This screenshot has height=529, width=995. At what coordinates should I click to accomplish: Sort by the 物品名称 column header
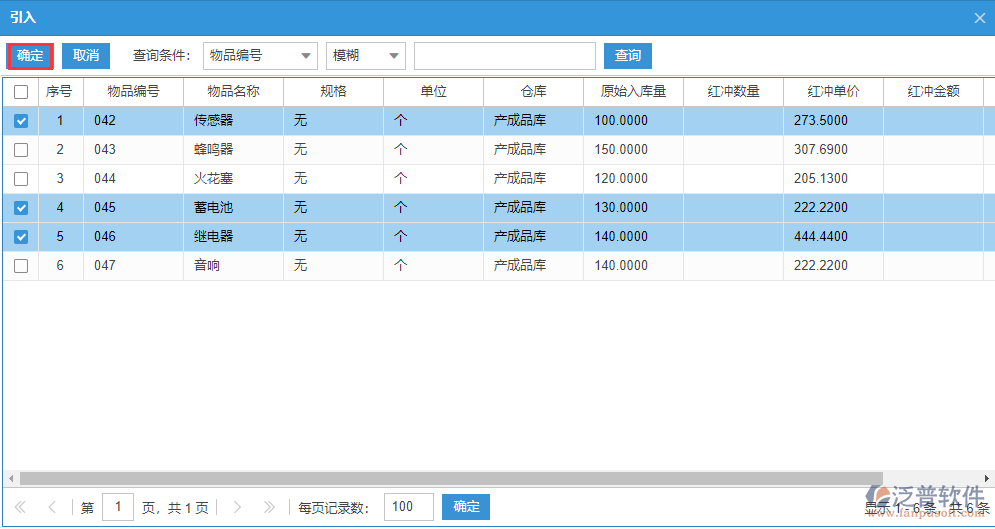(x=233, y=92)
